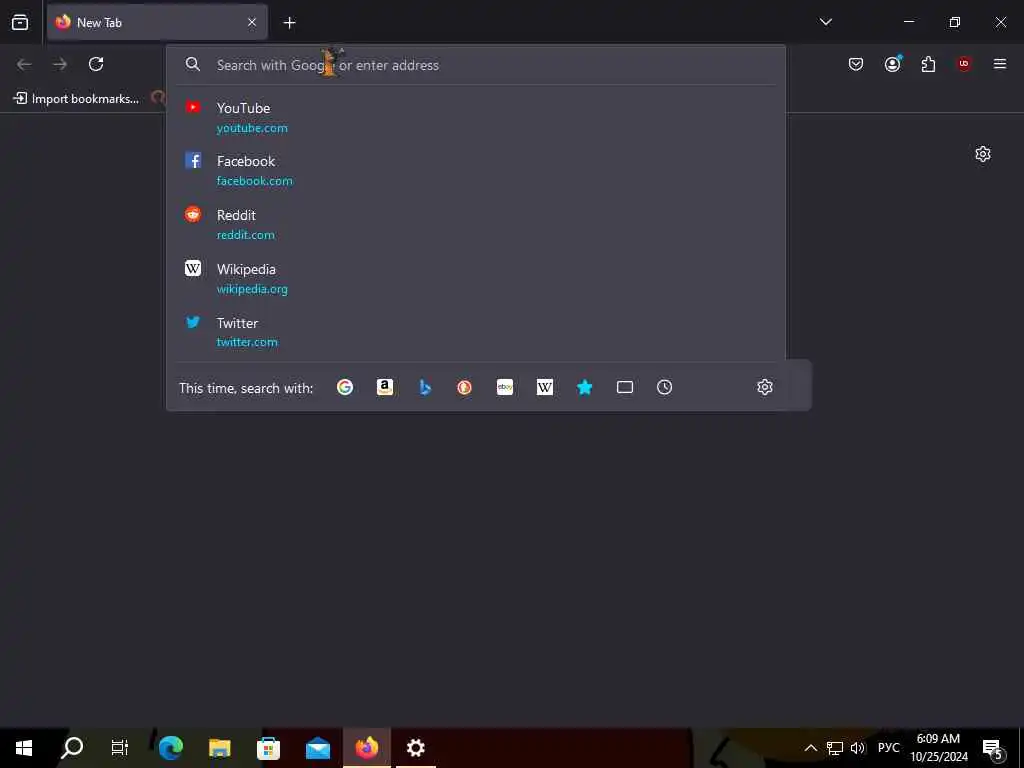The width and height of the screenshot is (1024, 768).
Task: Click the Reddit favicon
Action: 193,214
